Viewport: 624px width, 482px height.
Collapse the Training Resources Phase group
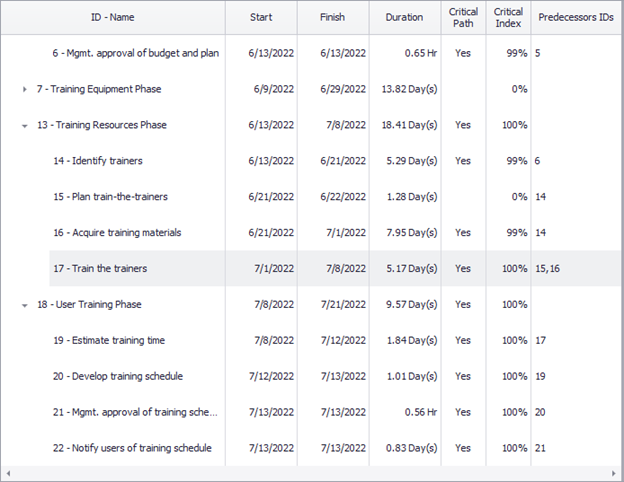point(25,125)
